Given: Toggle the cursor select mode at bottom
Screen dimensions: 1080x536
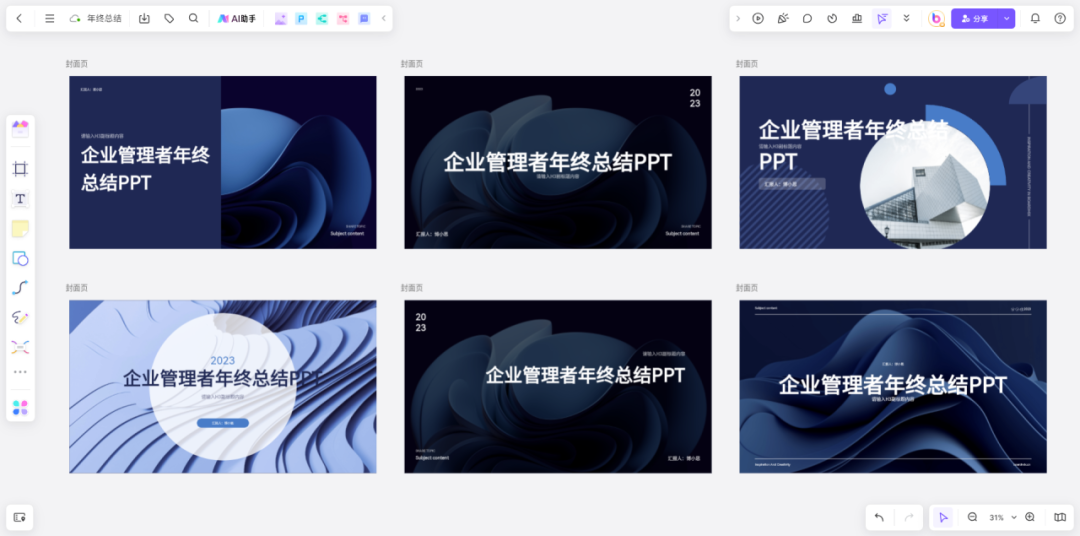Looking at the screenshot, I should coord(942,517).
